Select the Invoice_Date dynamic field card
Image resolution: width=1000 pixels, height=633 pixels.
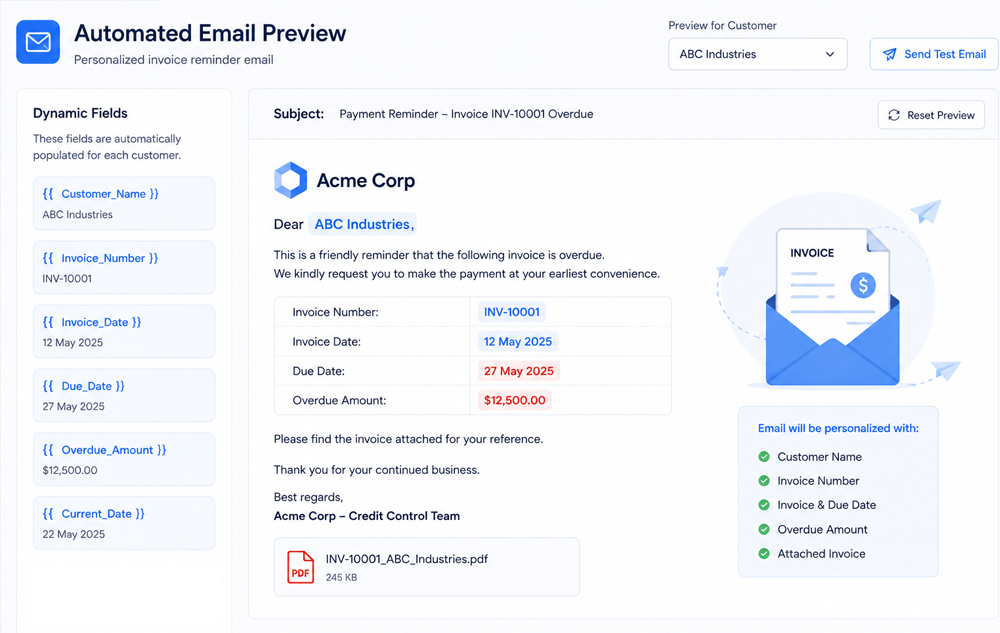(124, 331)
